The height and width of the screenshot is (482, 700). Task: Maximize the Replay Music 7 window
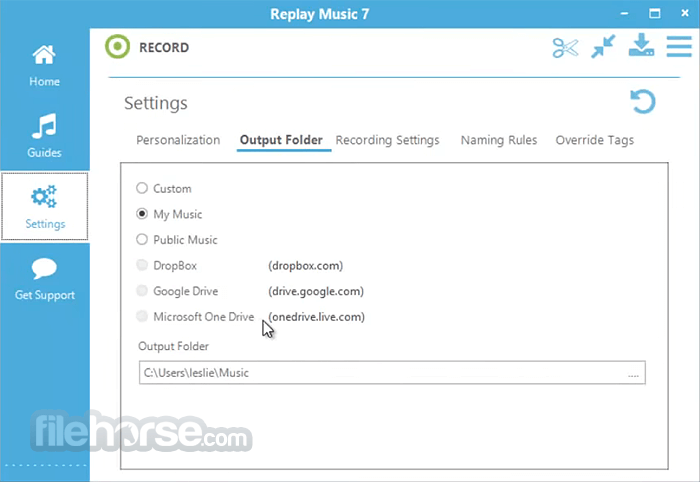(654, 13)
